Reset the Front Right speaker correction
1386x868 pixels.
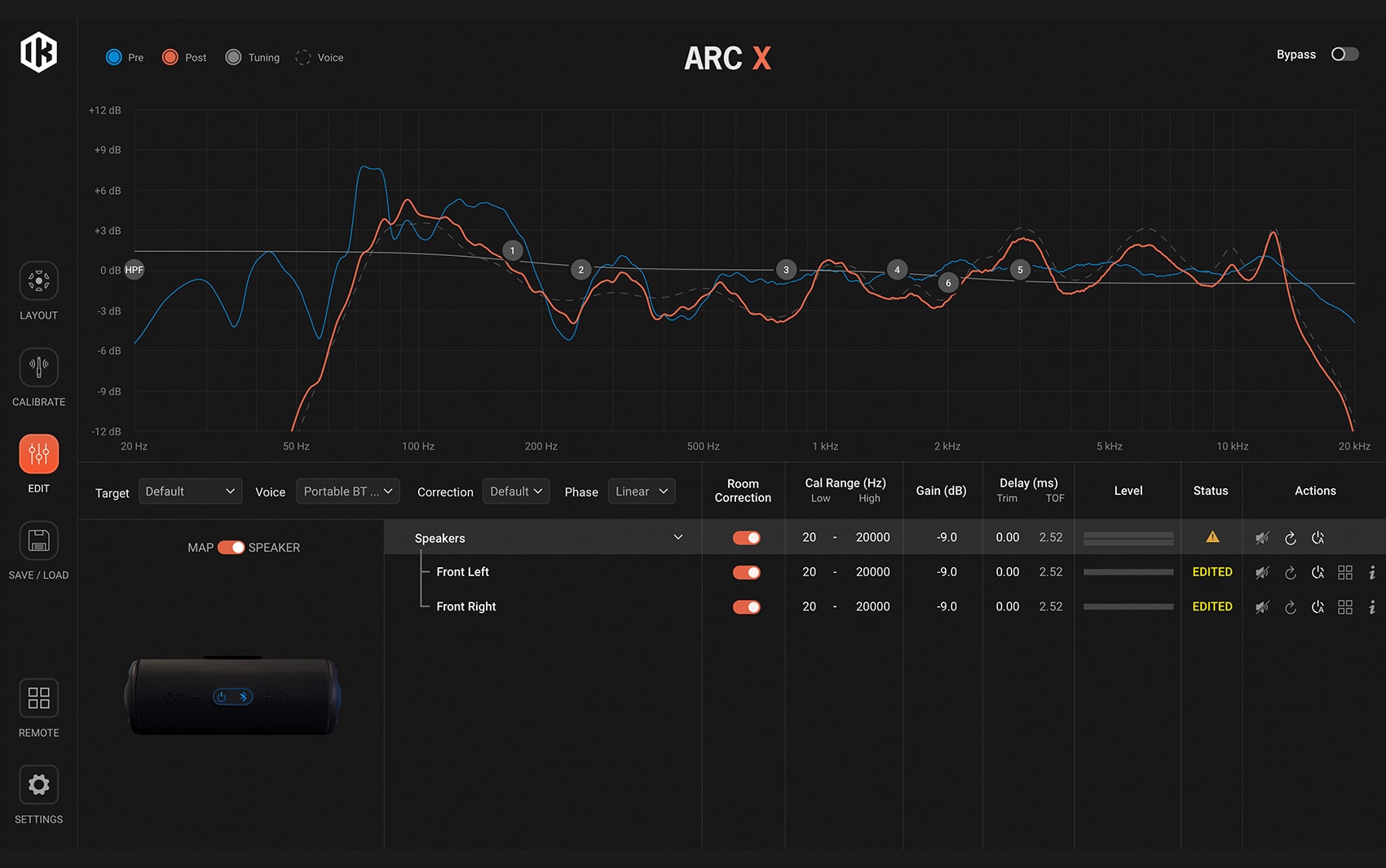point(1290,607)
